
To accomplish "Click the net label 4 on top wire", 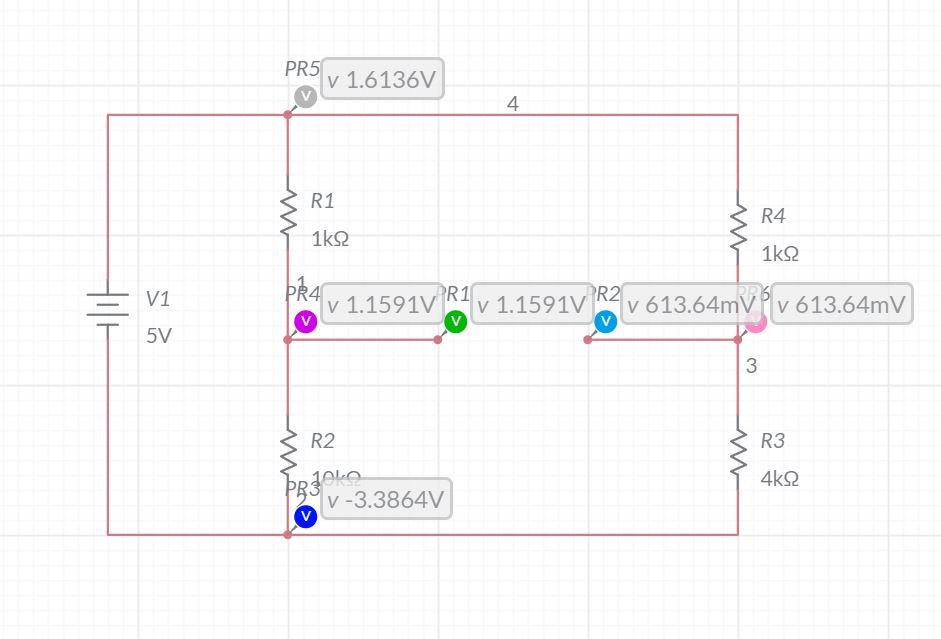I will click(513, 102).
